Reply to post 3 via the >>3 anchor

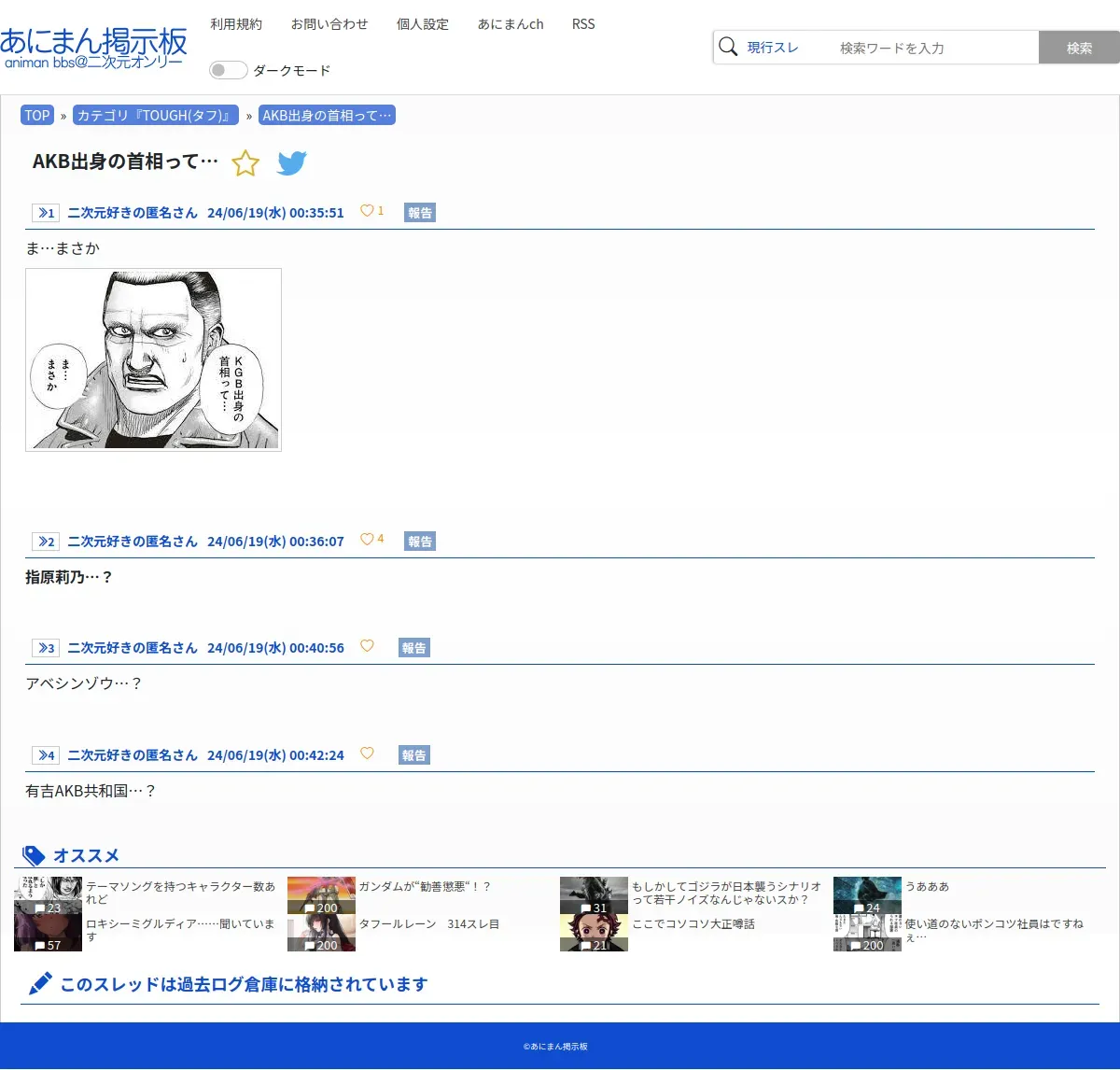[46, 648]
